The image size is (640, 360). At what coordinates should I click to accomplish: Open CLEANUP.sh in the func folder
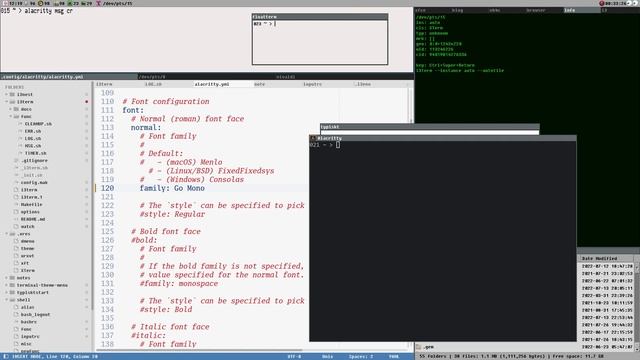[38, 124]
